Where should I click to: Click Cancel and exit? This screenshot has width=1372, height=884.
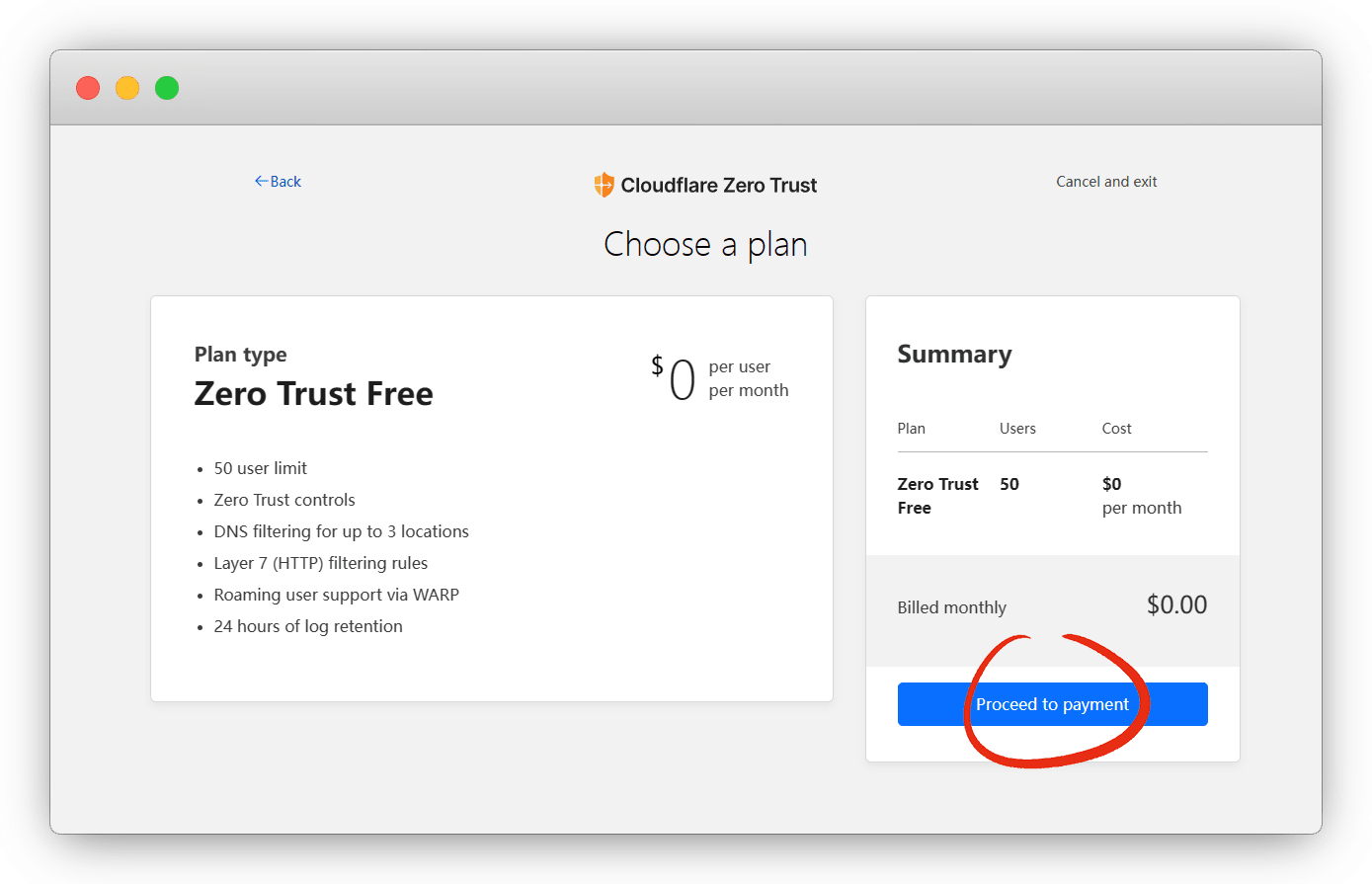1106,182
